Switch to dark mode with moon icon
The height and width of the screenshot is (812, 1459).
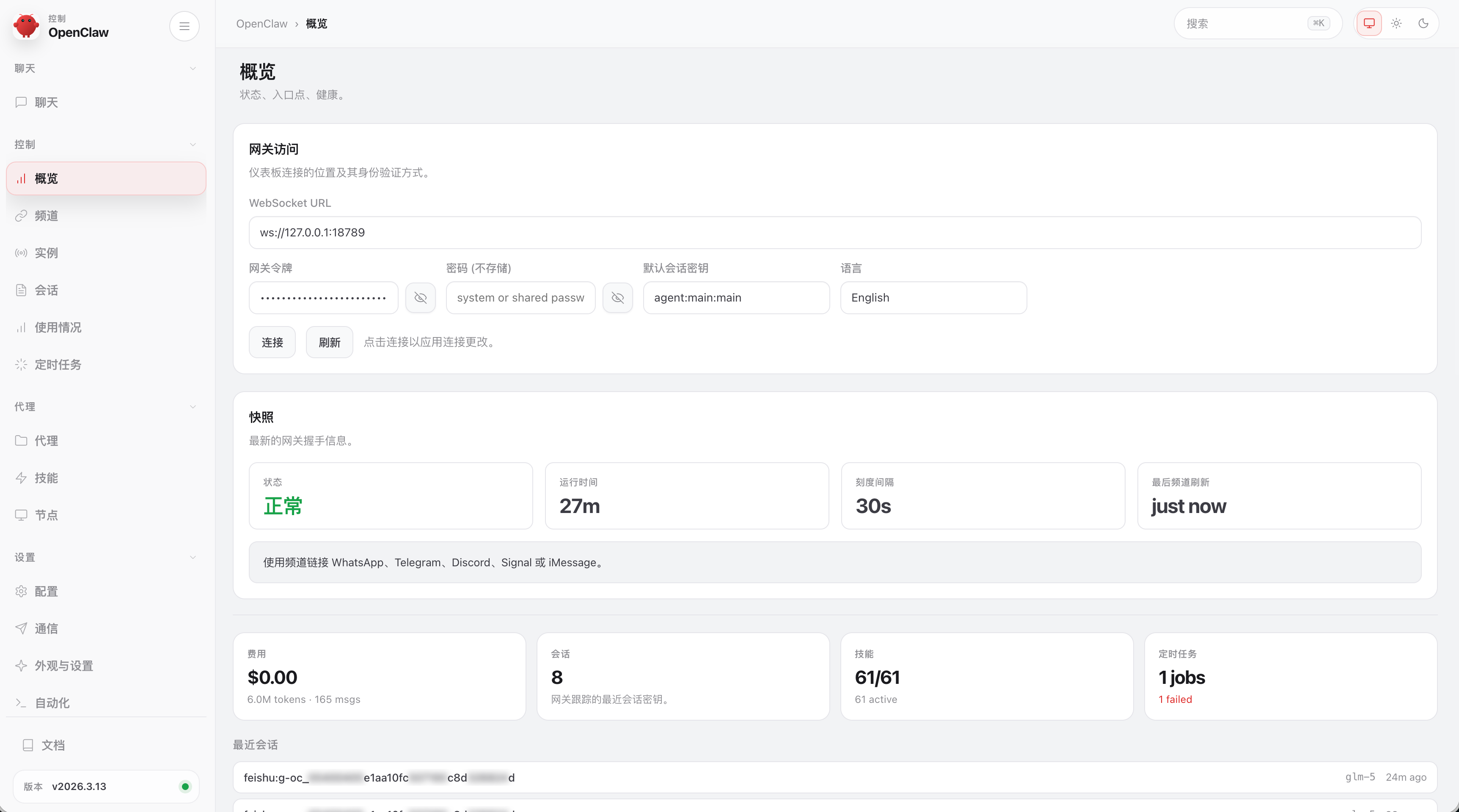click(1424, 23)
